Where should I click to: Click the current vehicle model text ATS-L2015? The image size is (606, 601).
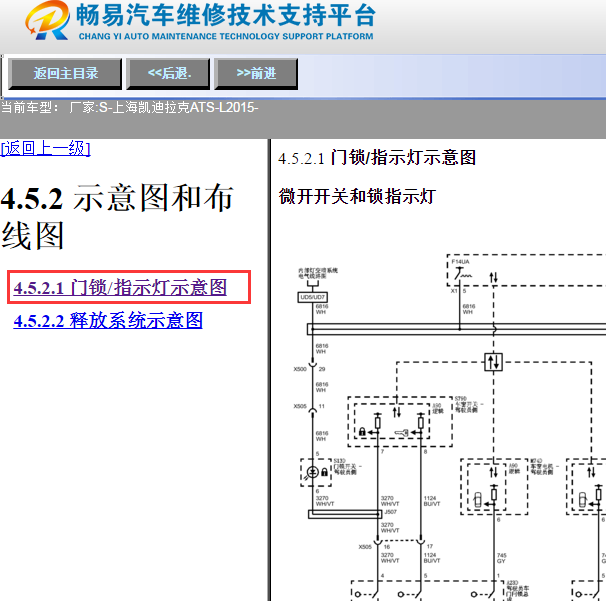point(224,107)
